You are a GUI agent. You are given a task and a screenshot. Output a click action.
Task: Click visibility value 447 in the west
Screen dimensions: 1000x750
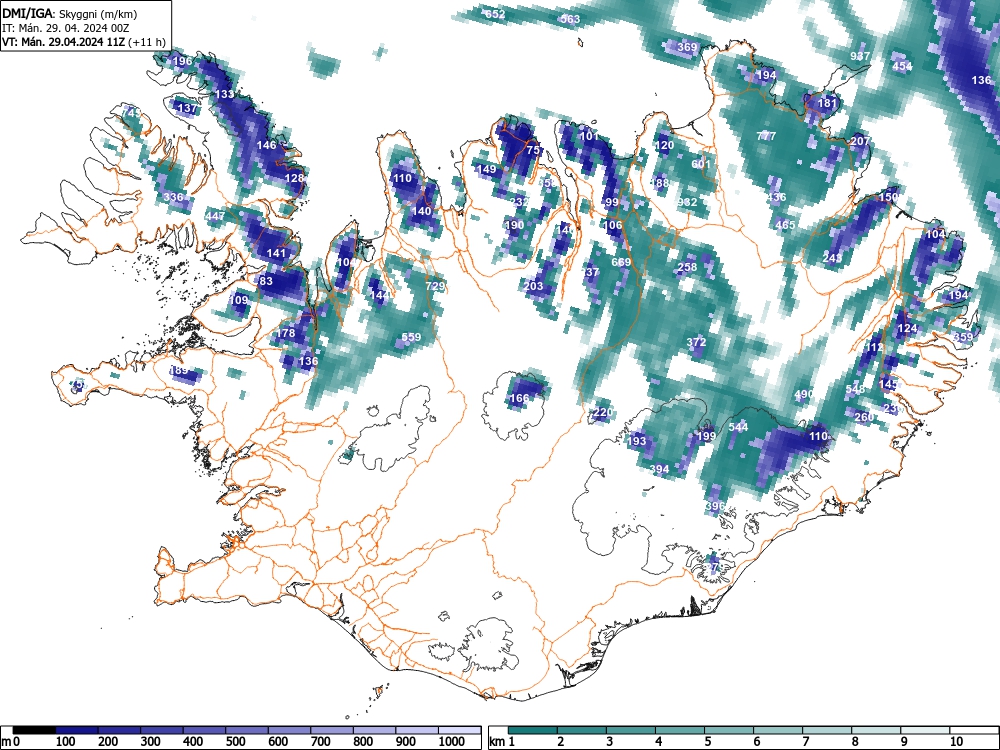(x=215, y=216)
